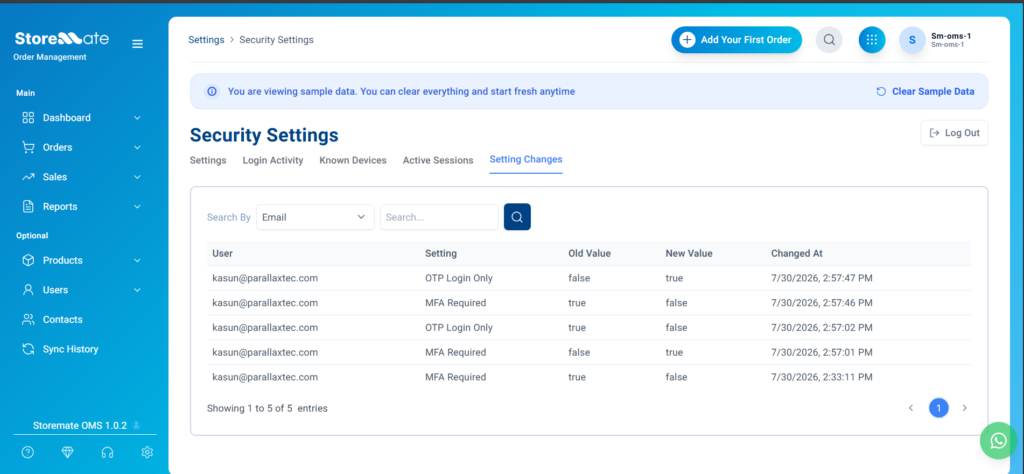Click the Sync History refresh icon
The image size is (1024, 474).
[x=28, y=349]
